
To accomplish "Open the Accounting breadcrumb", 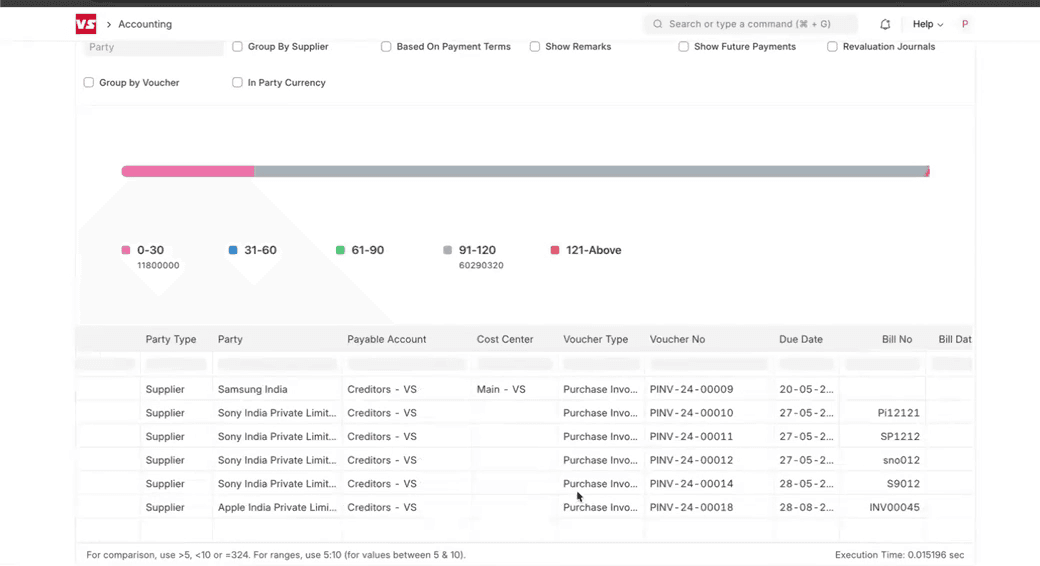I will point(145,24).
